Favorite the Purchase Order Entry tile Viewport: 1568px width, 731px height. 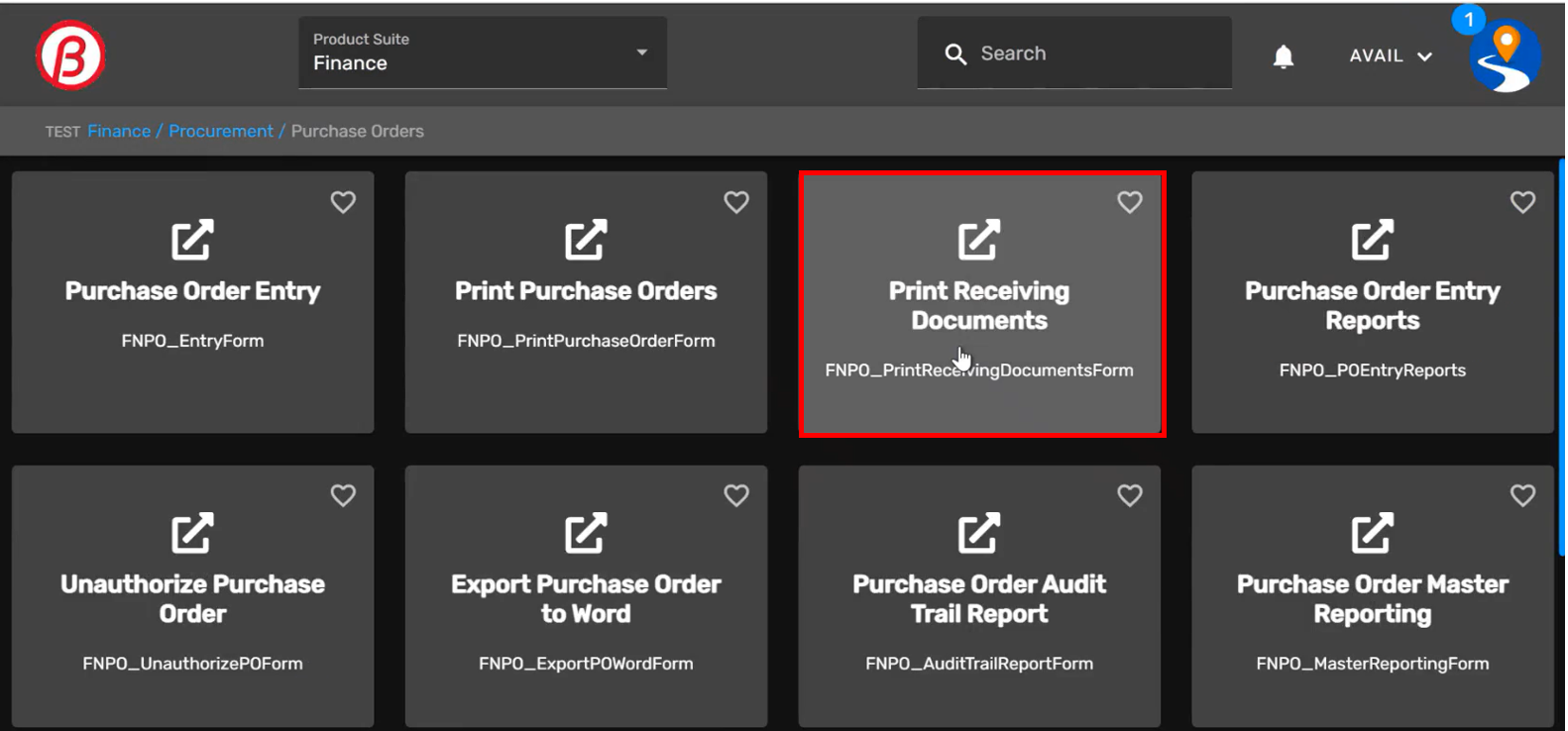(x=343, y=202)
